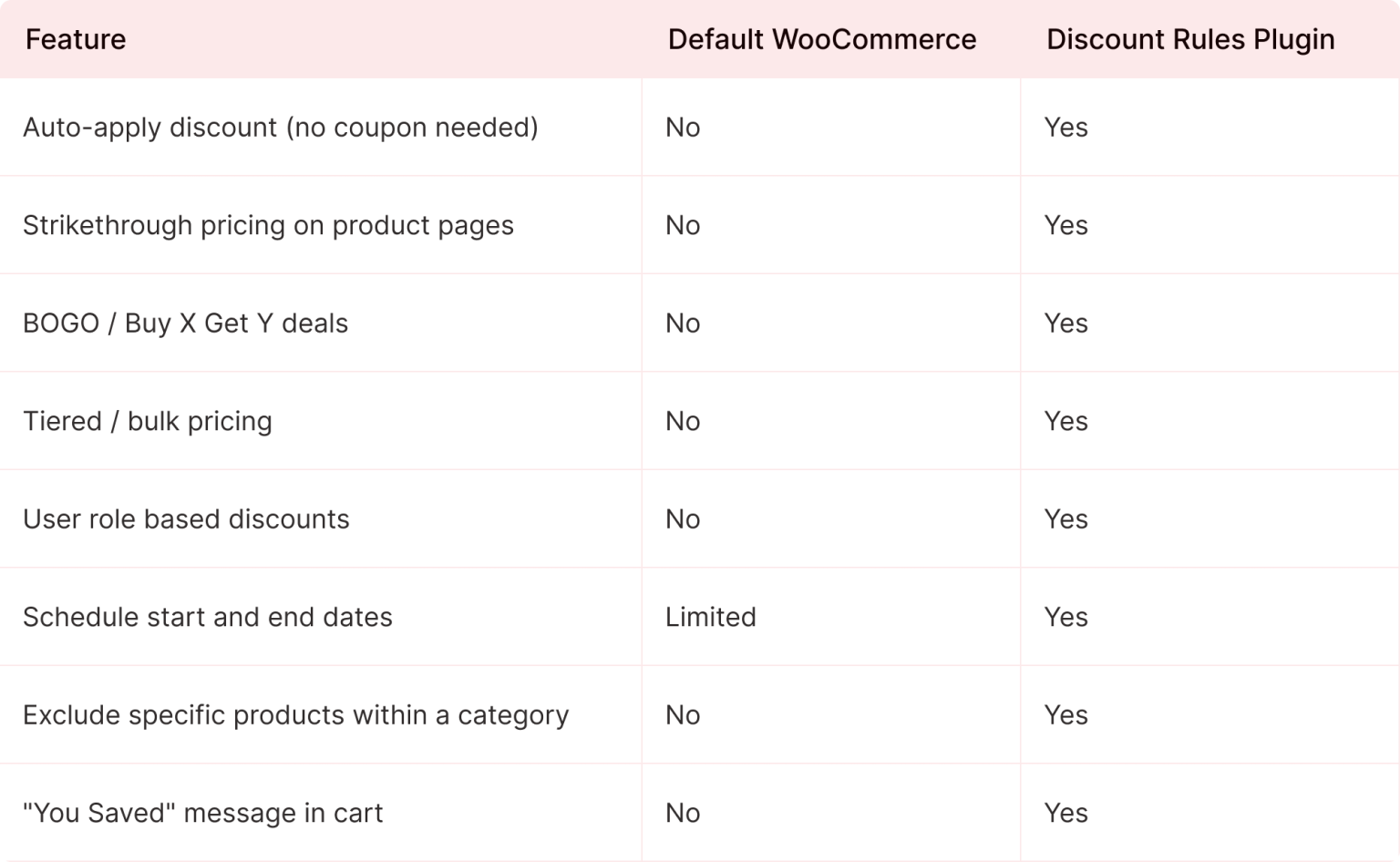Click the Tiered / bulk pricing cell
This screenshot has width=1400, height=862.
[x=147, y=421]
